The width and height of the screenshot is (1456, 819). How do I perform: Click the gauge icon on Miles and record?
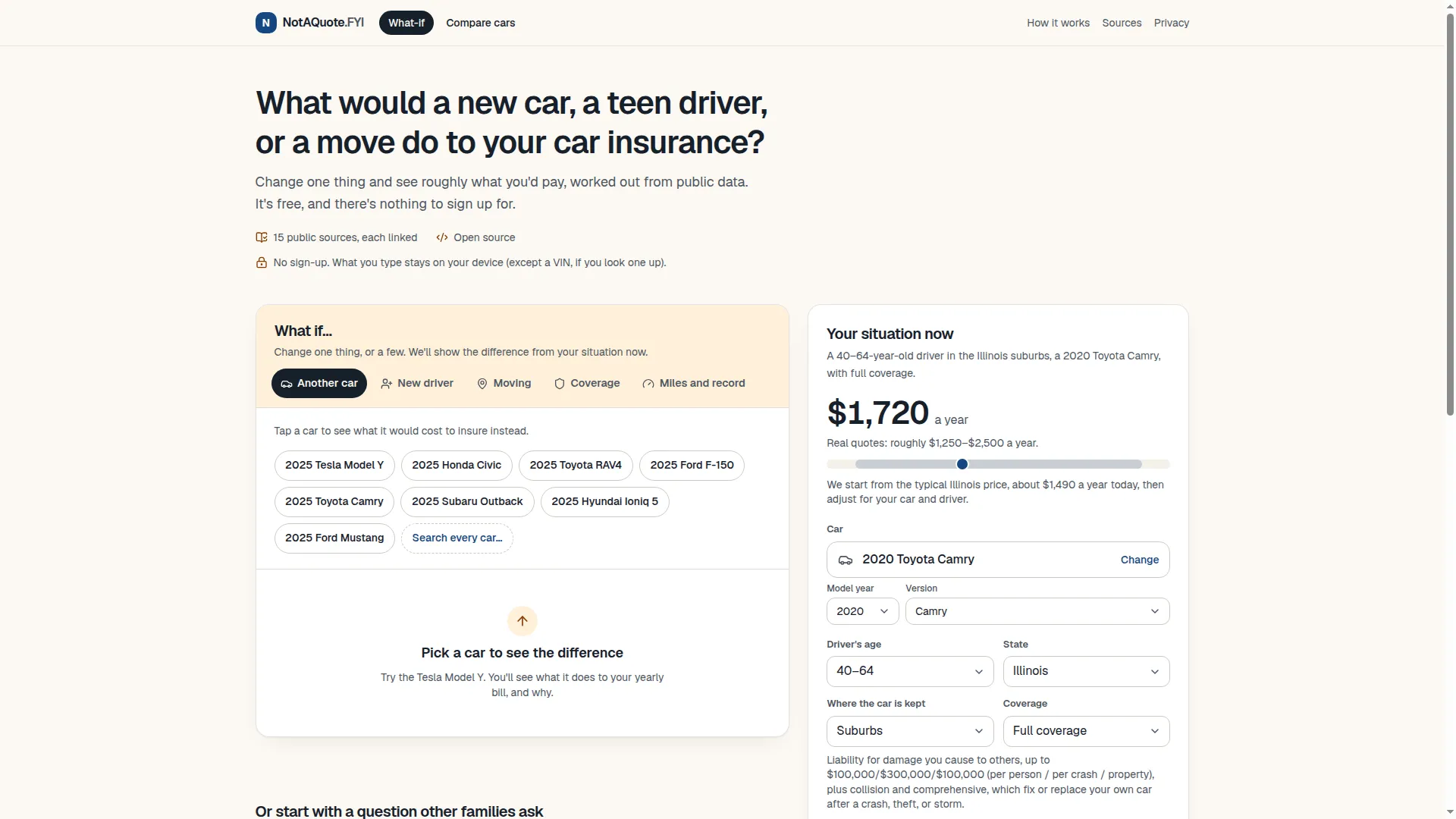click(648, 384)
